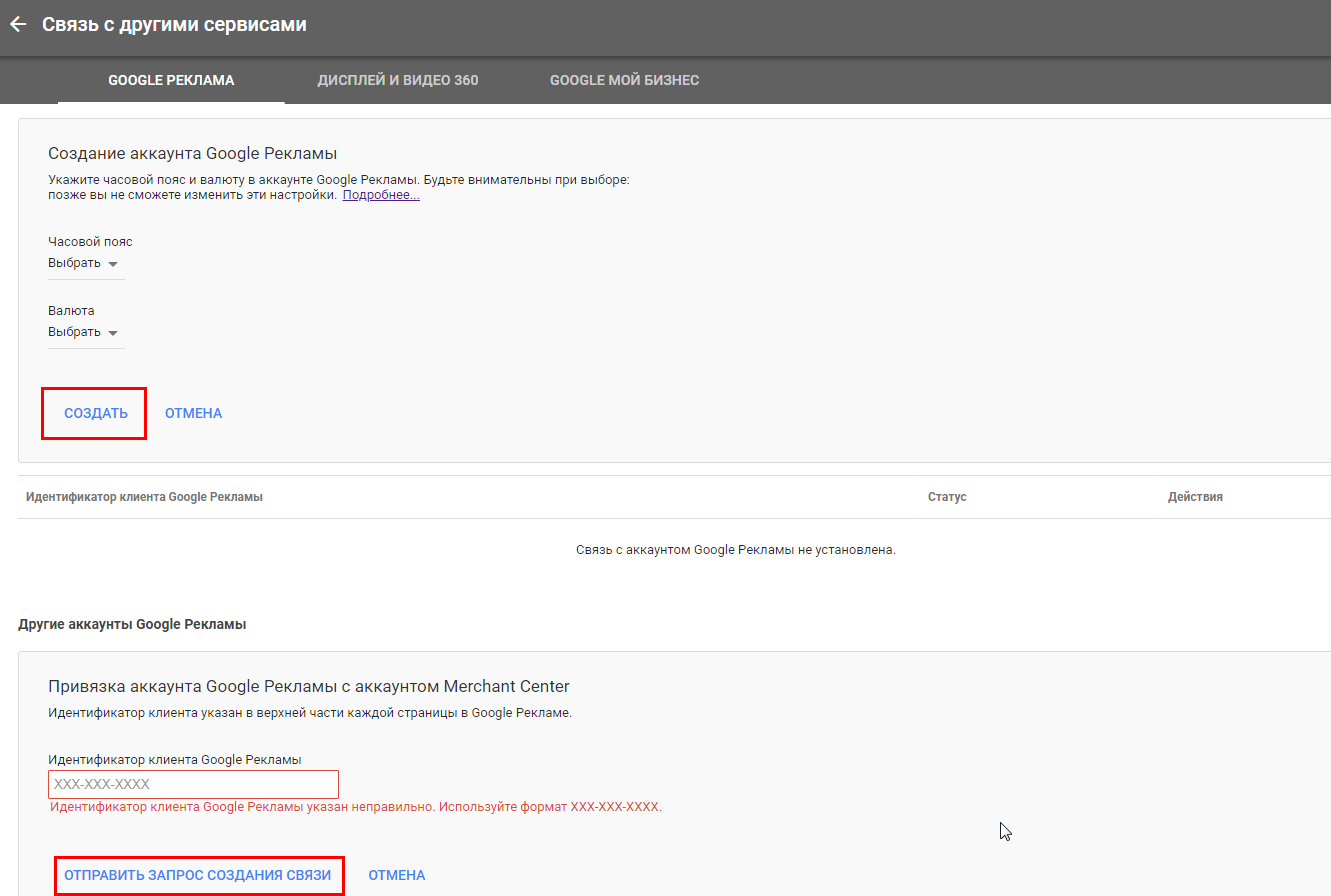Click the Создание аккаунта Google Рекламы heading
1331x896 pixels.
(193, 153)
